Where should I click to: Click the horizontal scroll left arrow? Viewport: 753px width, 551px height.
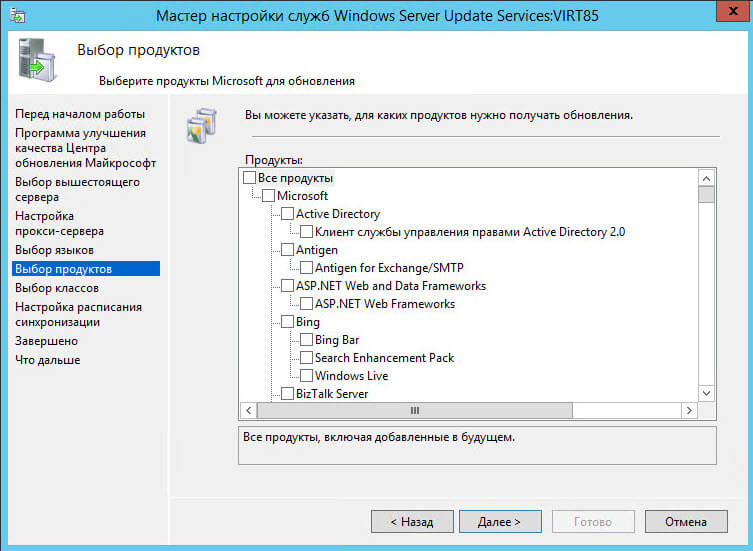pos(248,410)
